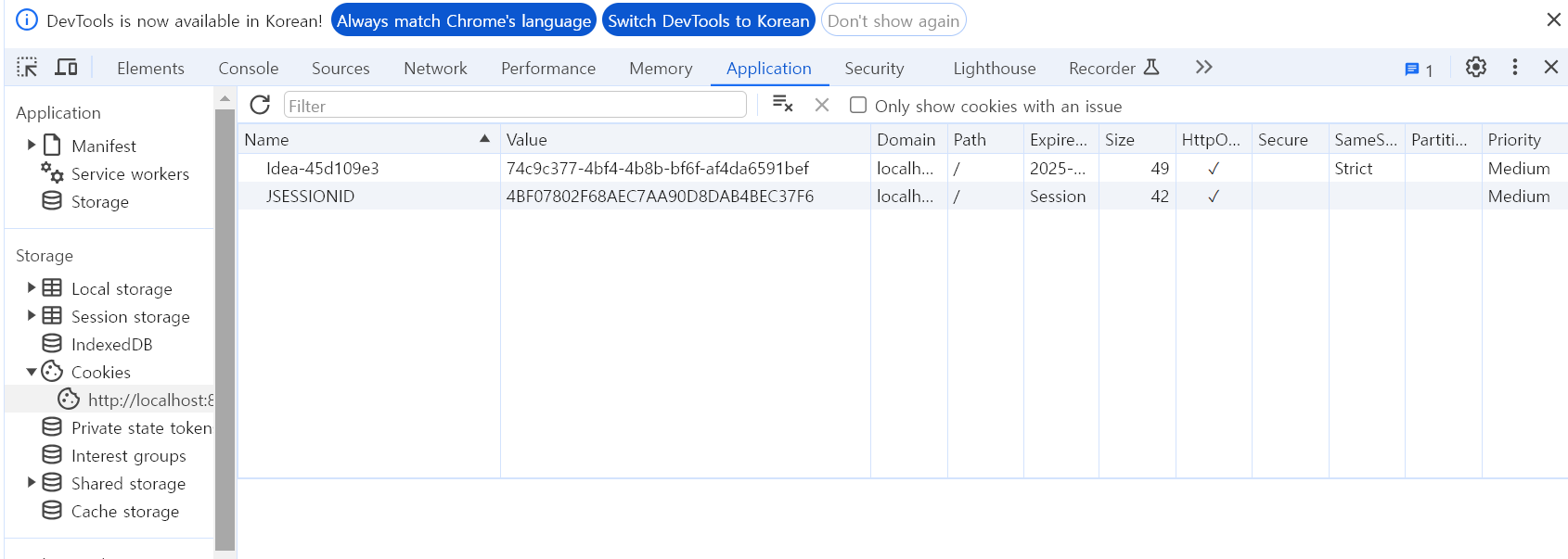Sort by Size column header

pos(1137,139)
